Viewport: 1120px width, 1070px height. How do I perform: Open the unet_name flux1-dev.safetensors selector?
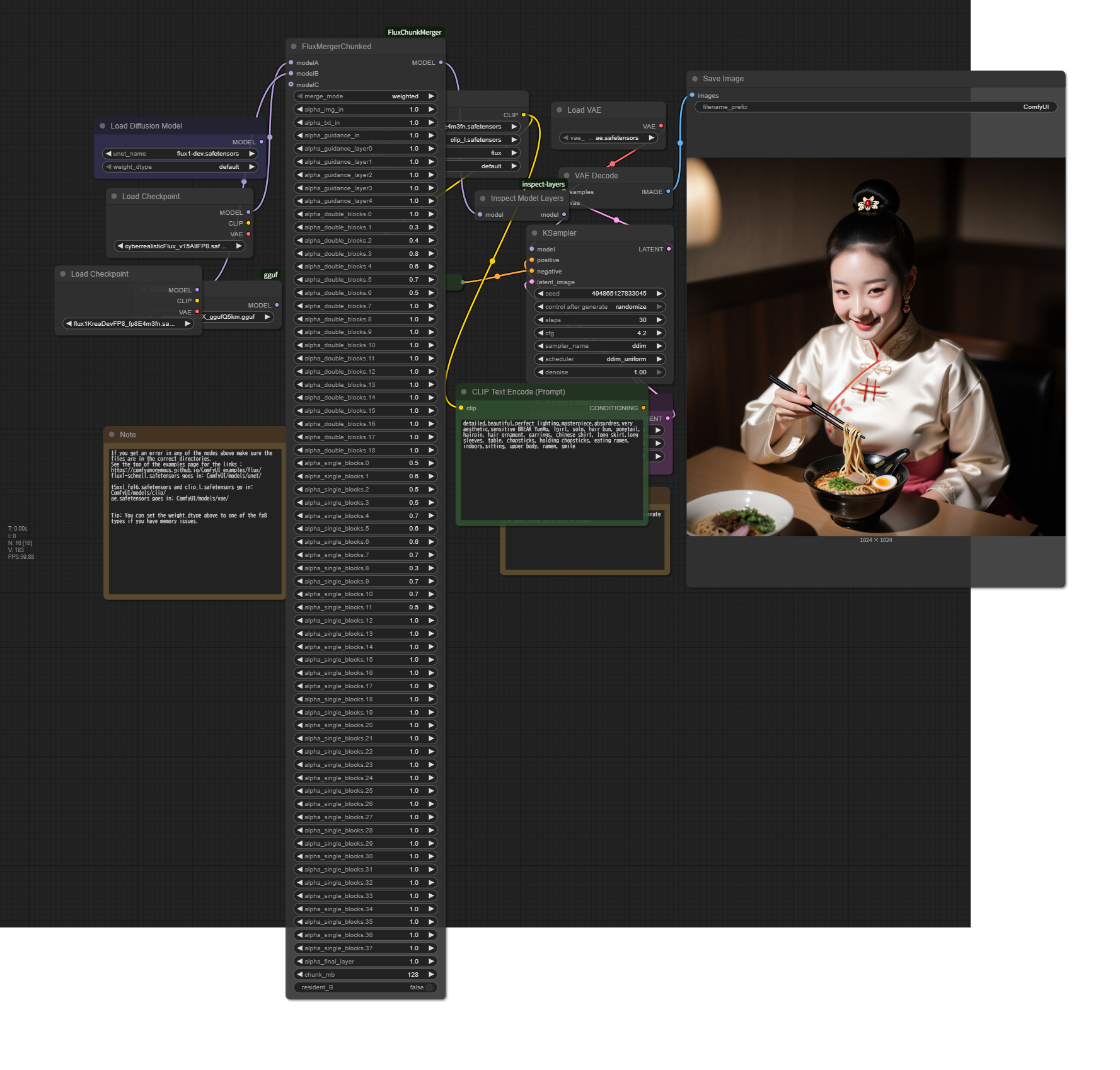[x=180, y=154]
